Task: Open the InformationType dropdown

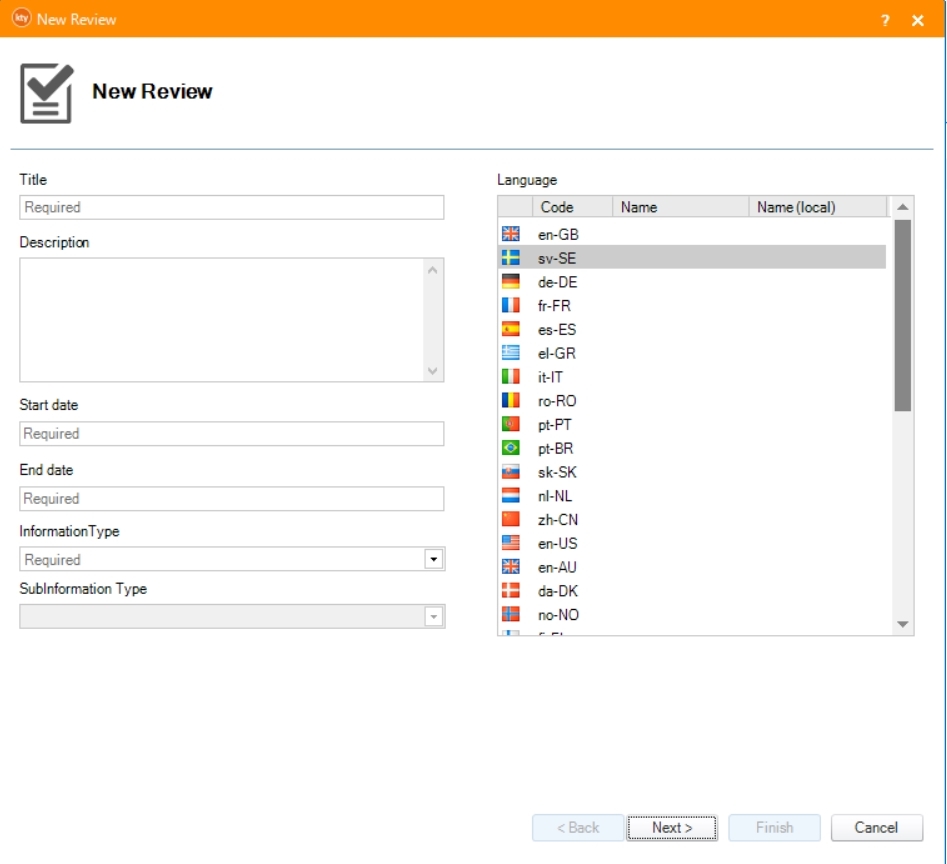Action: [x=433, y=560]
